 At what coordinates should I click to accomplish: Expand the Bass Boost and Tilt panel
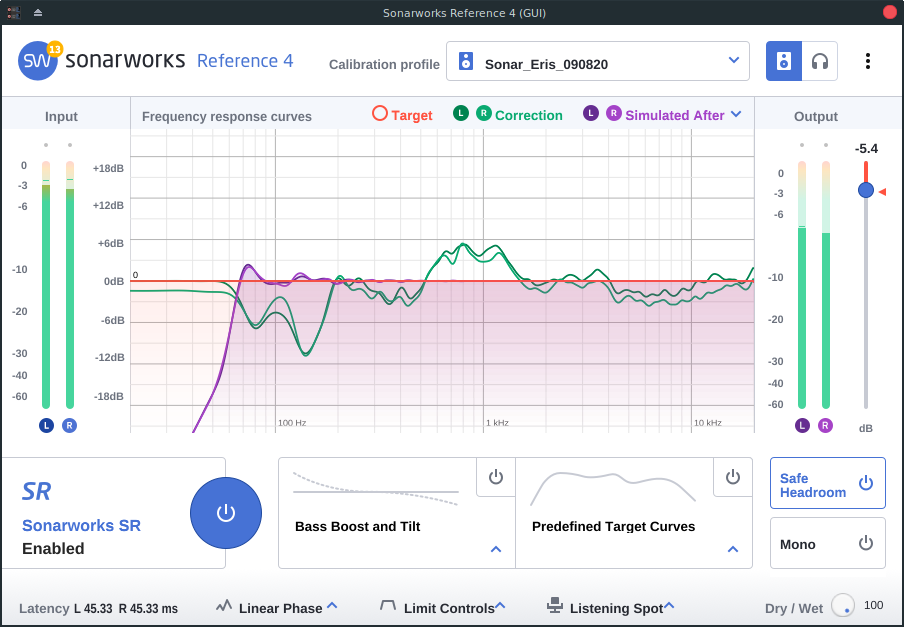coord(496,549)
